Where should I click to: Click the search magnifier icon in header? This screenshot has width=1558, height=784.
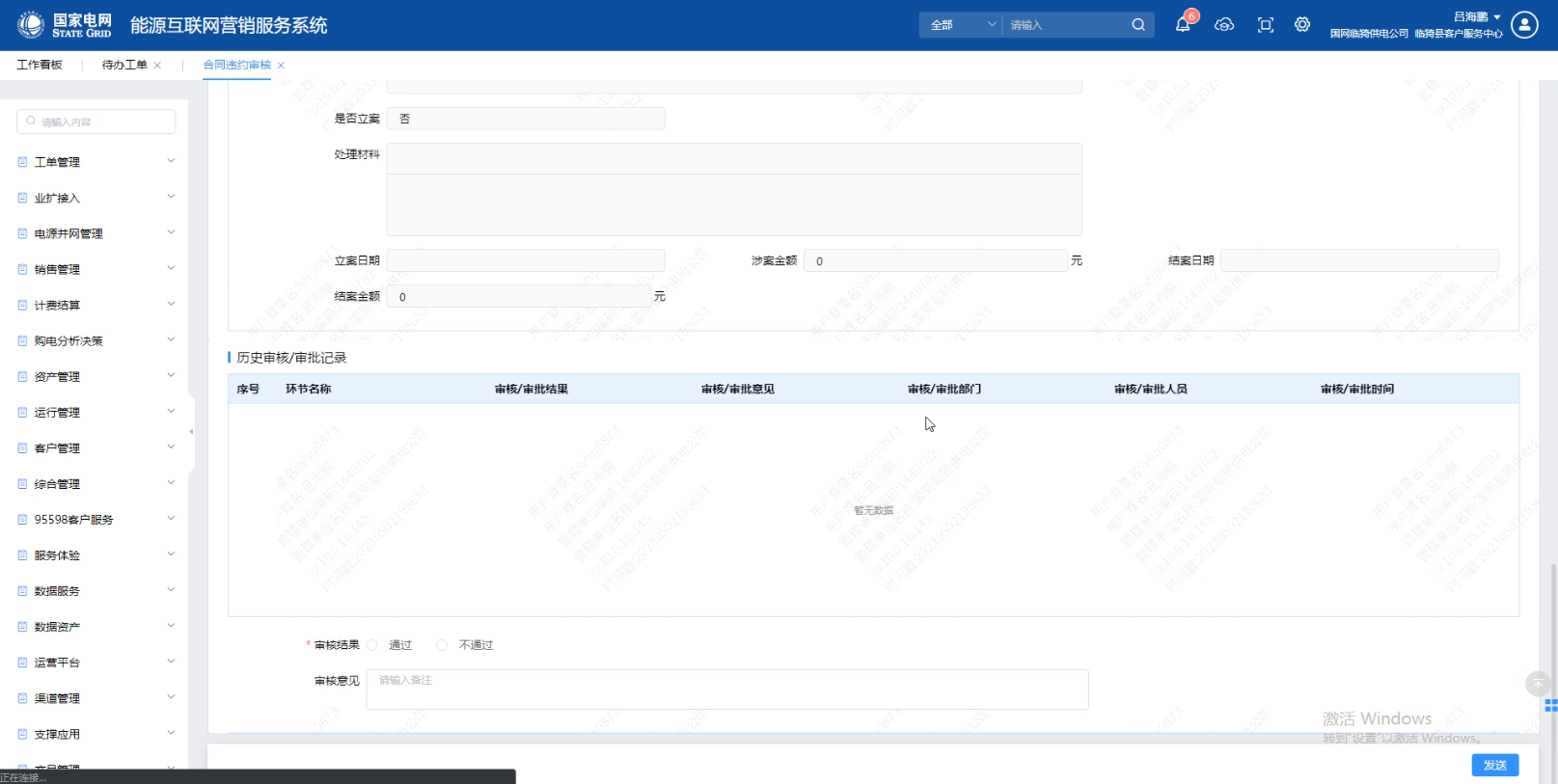coord(1138,25)
